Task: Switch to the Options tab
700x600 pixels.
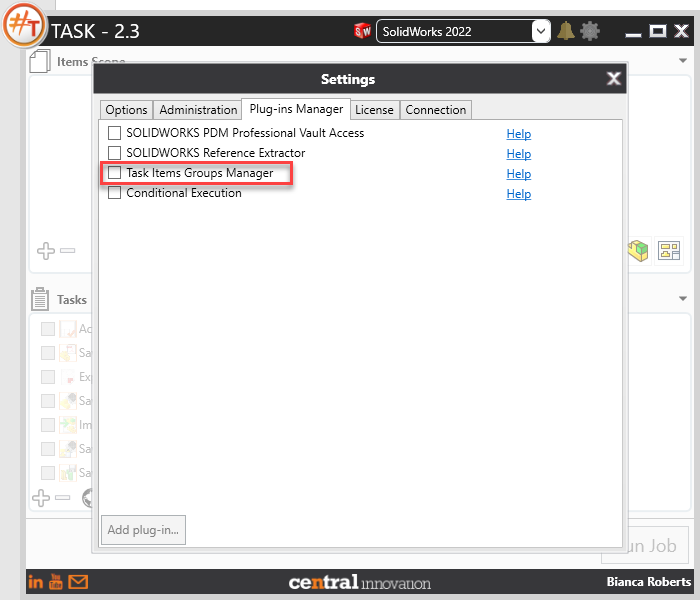Action: coord(126,110)
